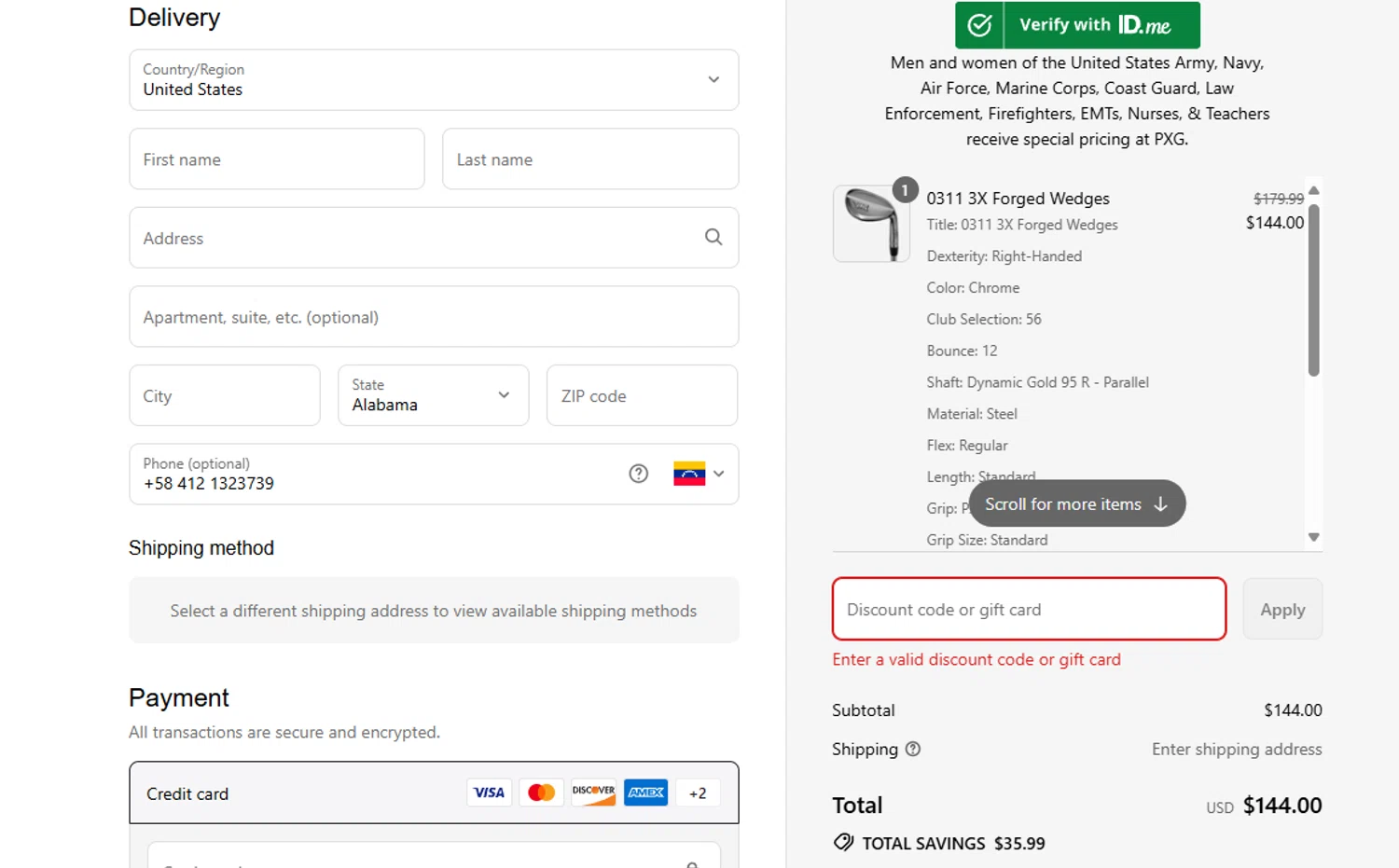Click the shipping info question mark icon
Image resolution: width=1399 pixels, height=868 pixels.
point(913,749)
